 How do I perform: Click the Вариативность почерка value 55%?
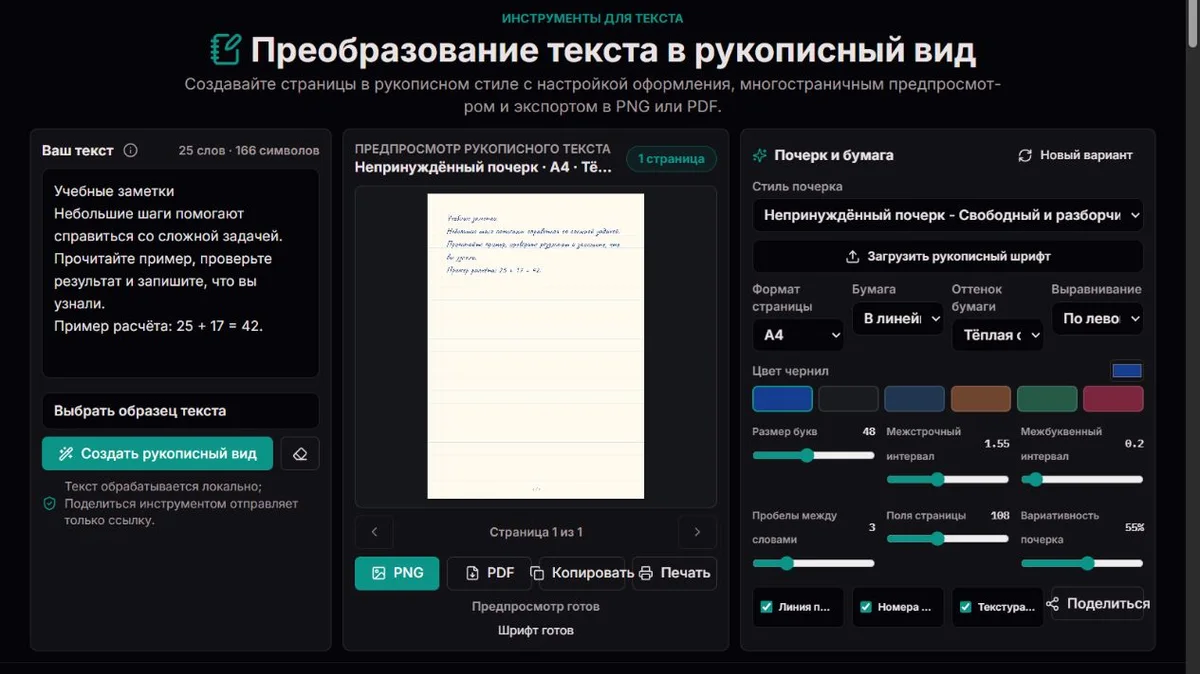[1134, 527]
